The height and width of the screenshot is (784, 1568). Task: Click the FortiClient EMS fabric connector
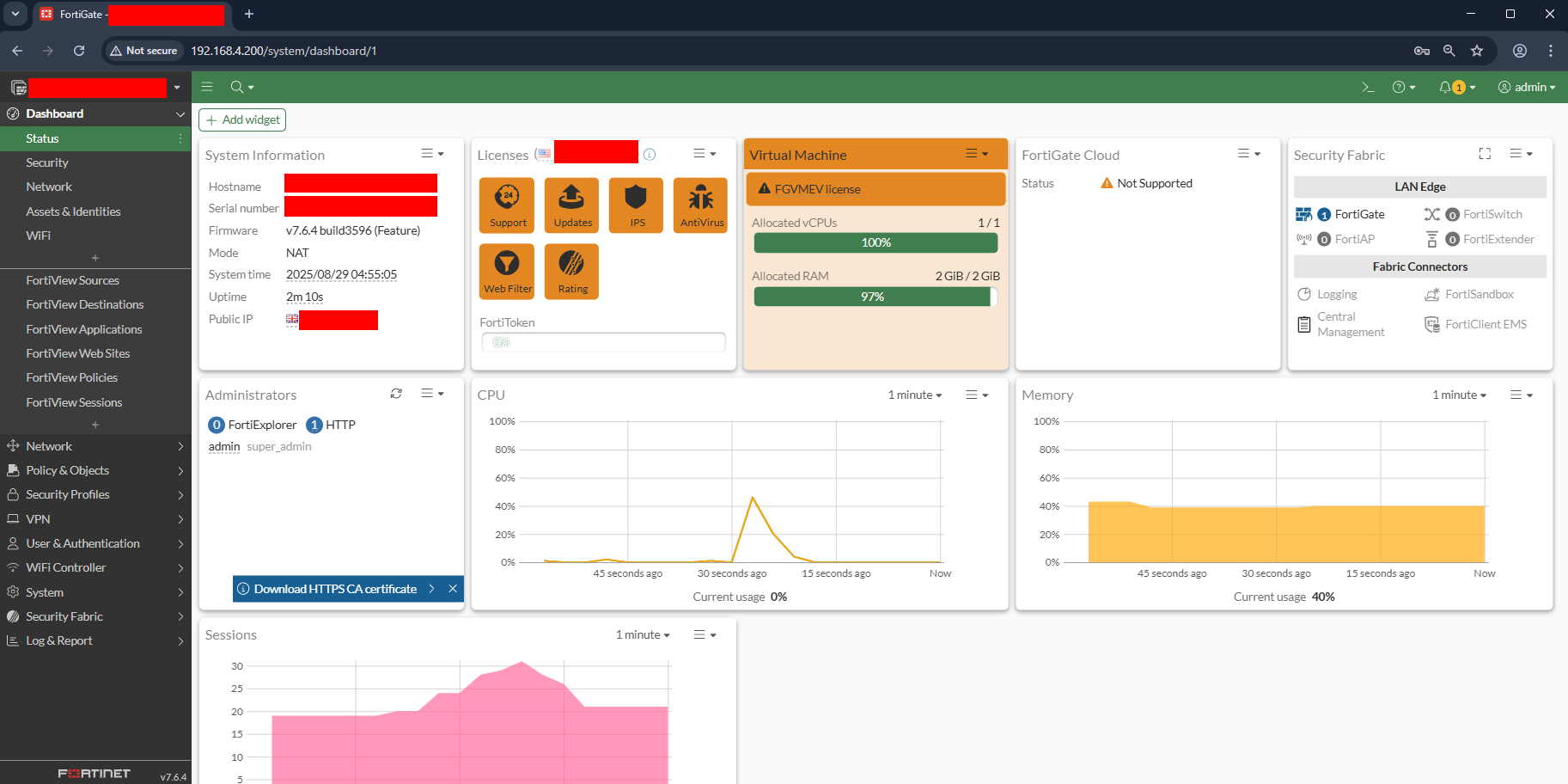click(1476, 324)
